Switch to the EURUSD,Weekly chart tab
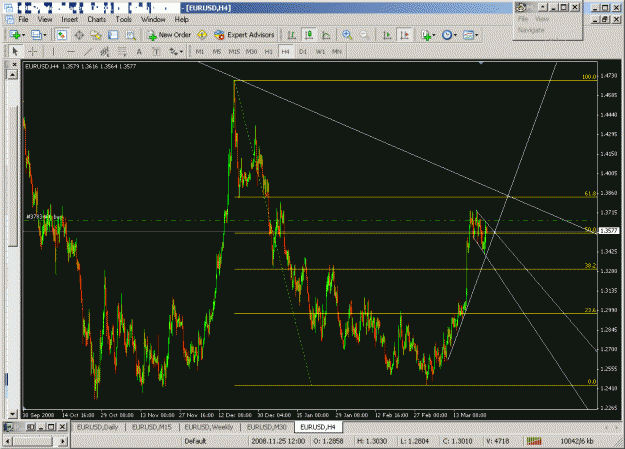 [209, 427]
